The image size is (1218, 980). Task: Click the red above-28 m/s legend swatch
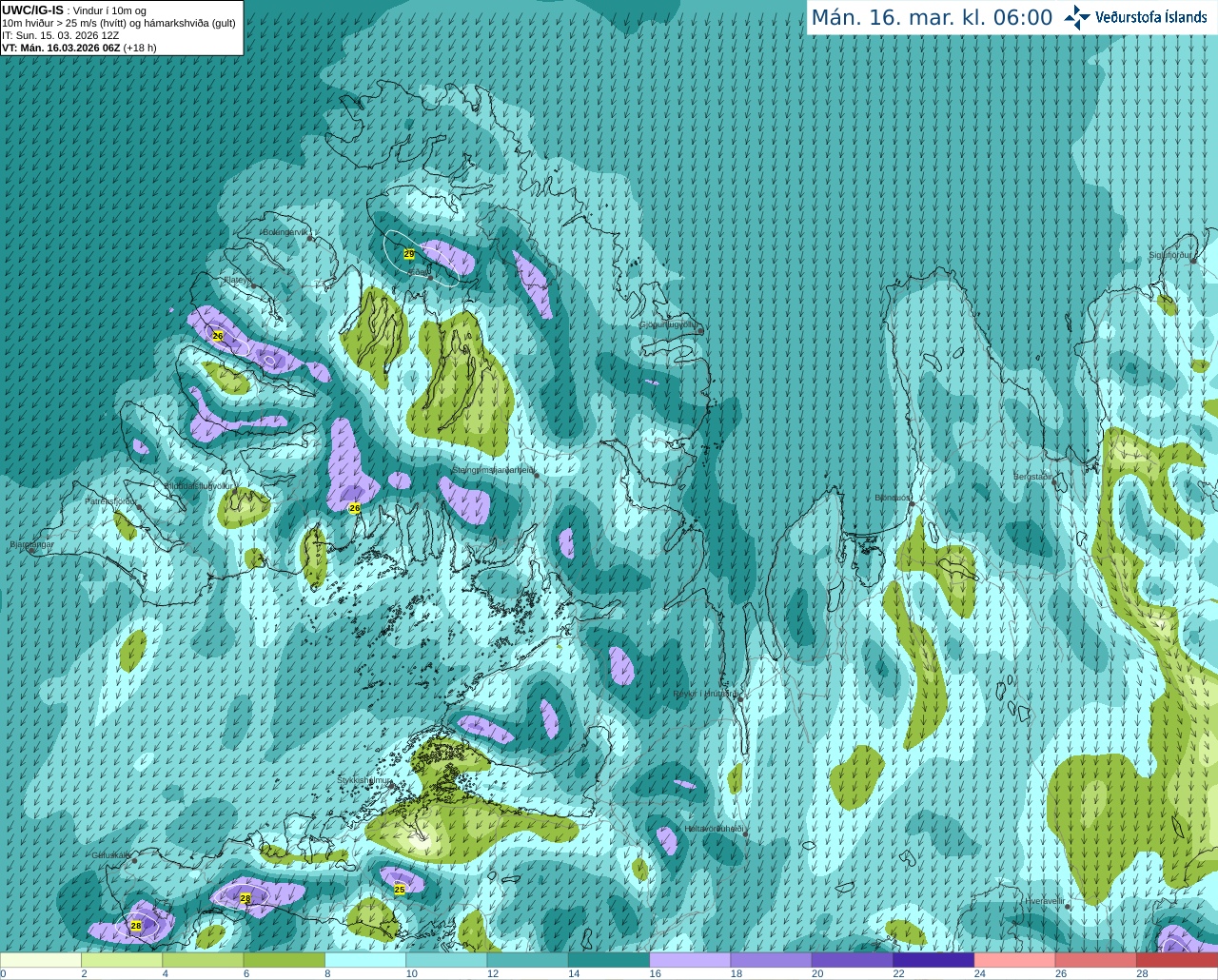point(1177,960)
